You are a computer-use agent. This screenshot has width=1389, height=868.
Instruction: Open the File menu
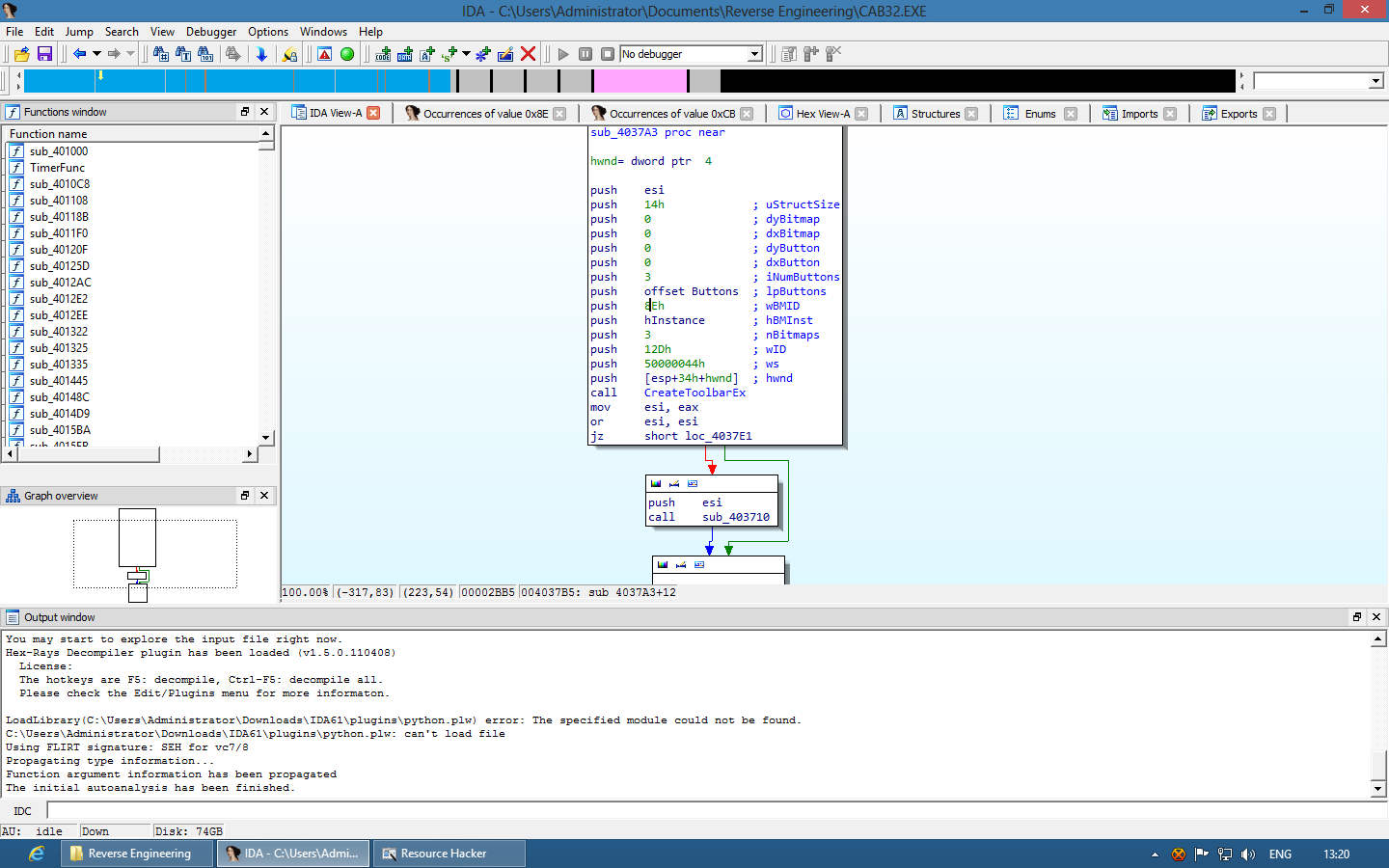tap(14, 32)
